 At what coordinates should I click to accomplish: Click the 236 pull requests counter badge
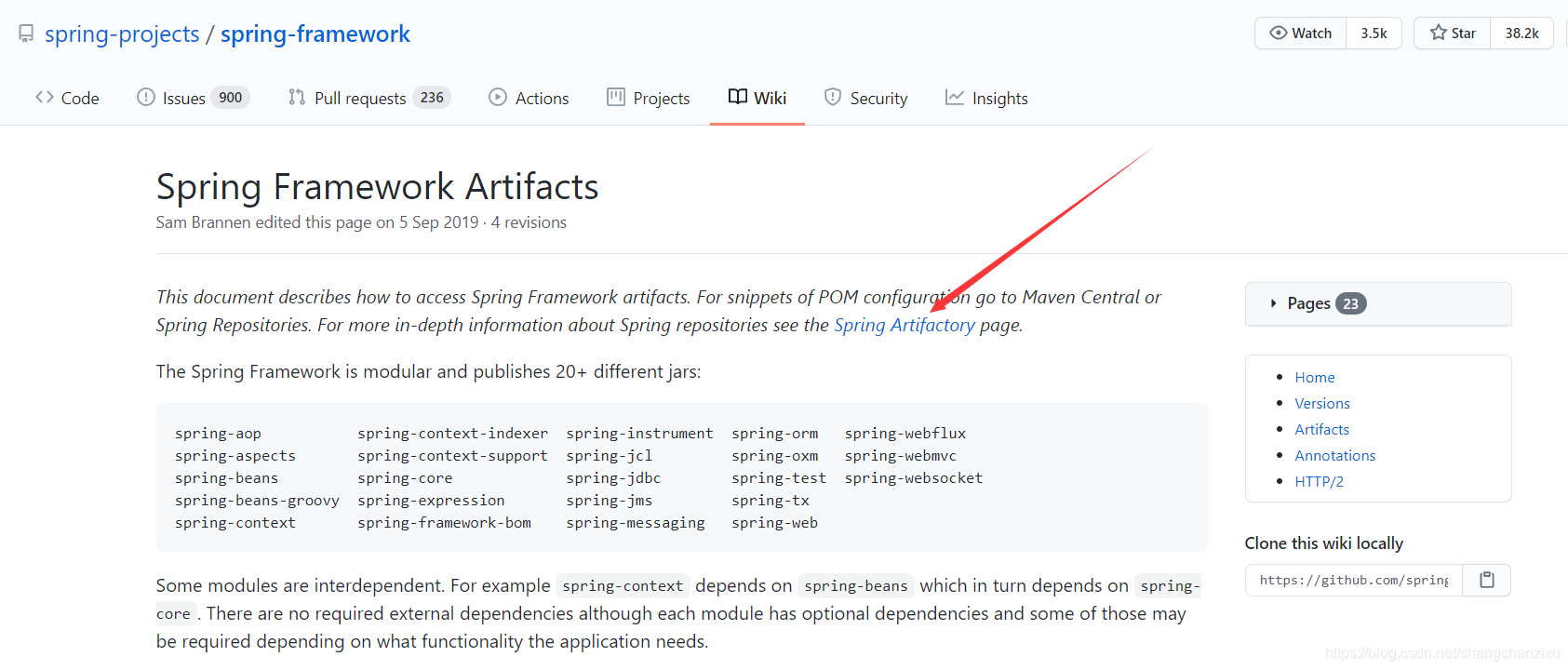pos(432,98)
